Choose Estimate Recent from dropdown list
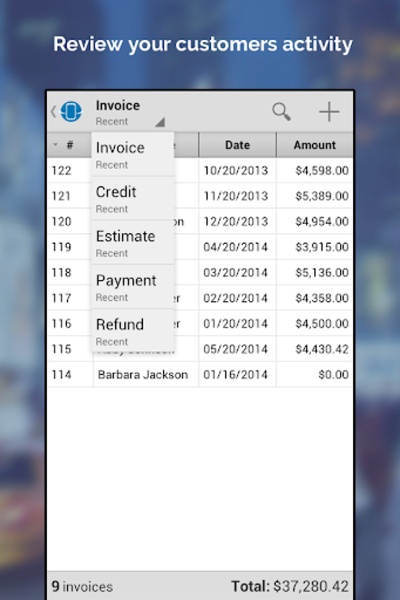 point(133,243)
